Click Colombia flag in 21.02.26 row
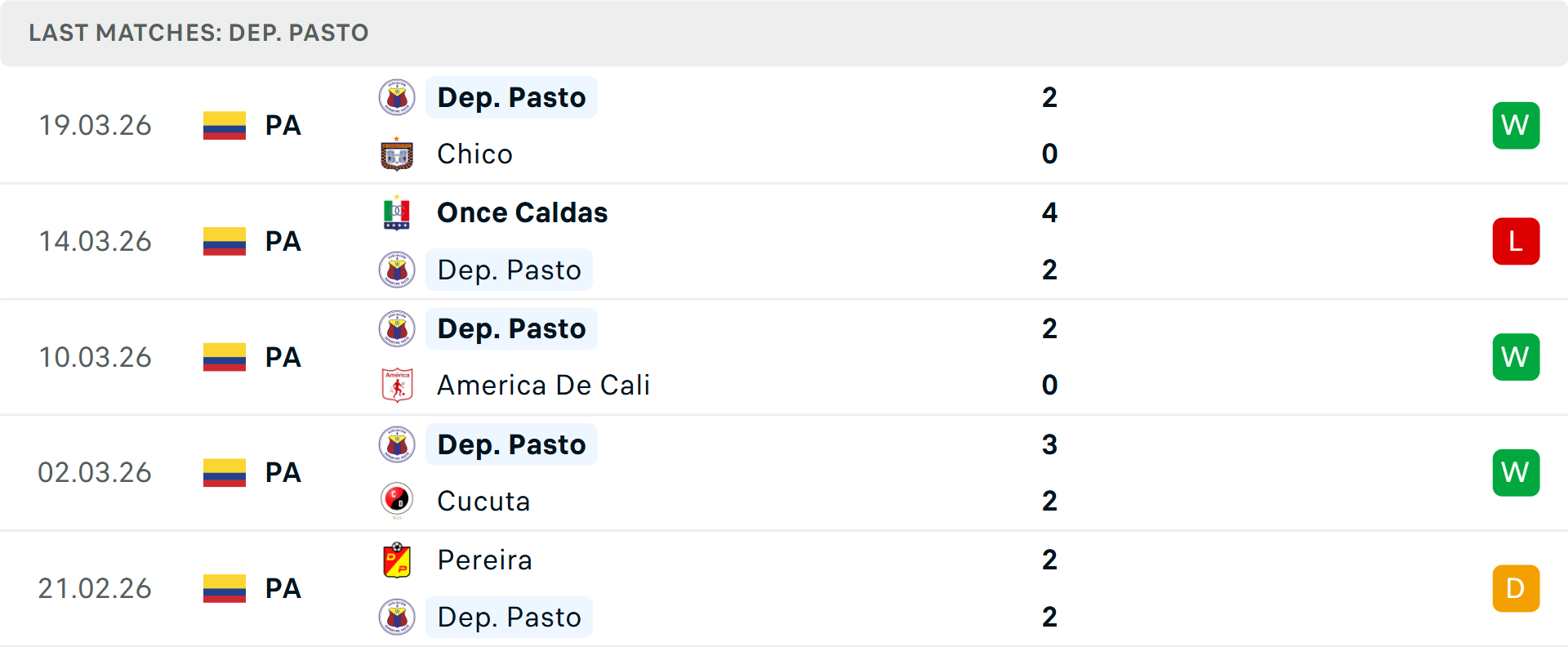The image size is (1568, 647). click(225, 589)
